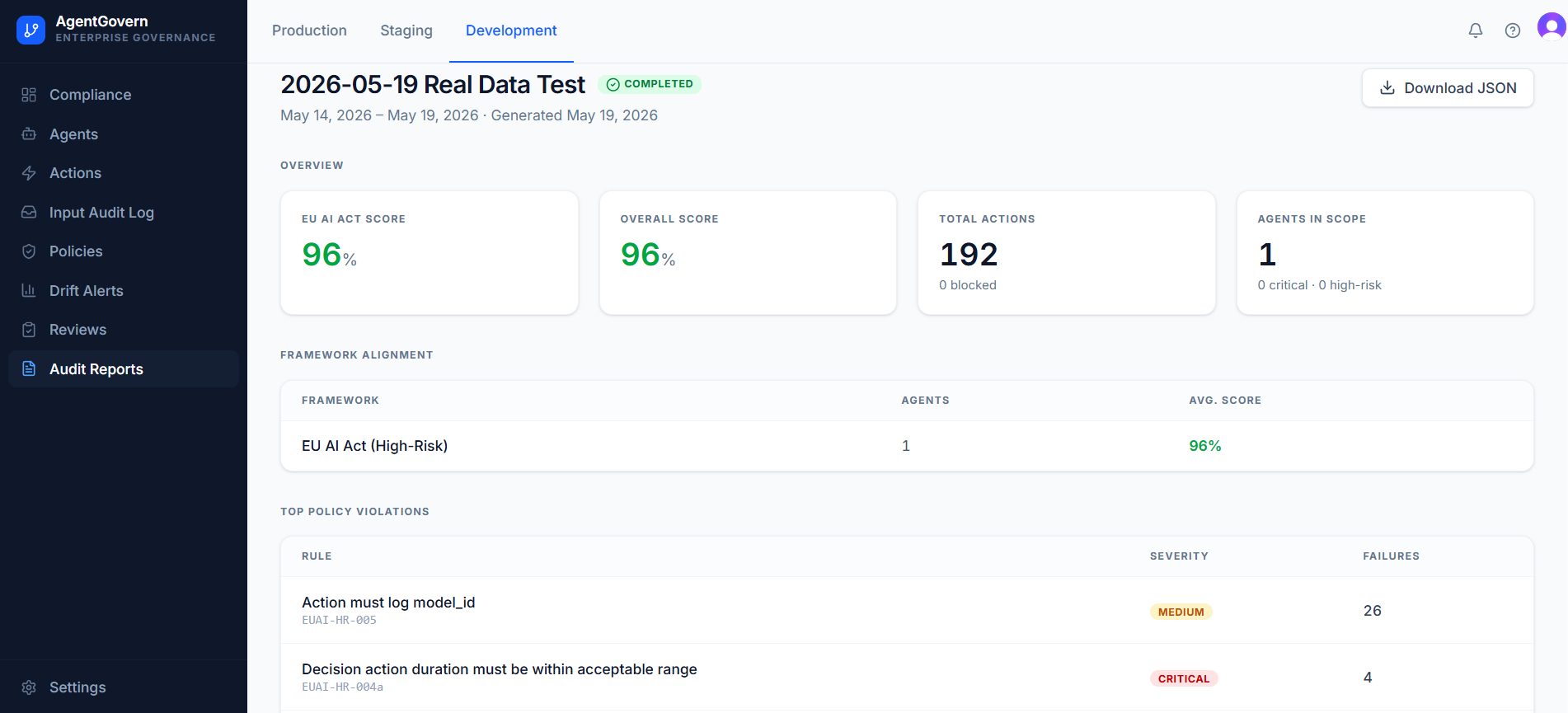Screen dimensions: 1568x713
Task: Click the COMPLETED status badge
Action: [x=650, y=84]
